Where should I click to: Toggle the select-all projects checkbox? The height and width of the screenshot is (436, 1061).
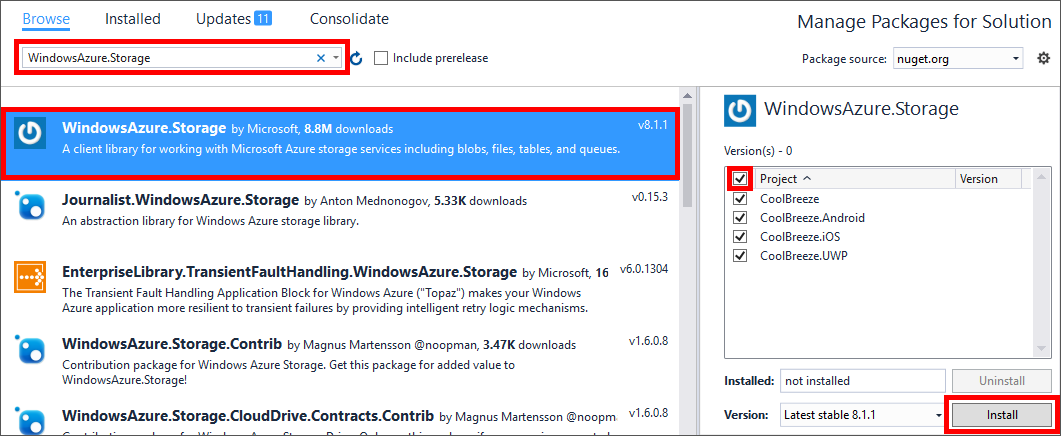740,179
